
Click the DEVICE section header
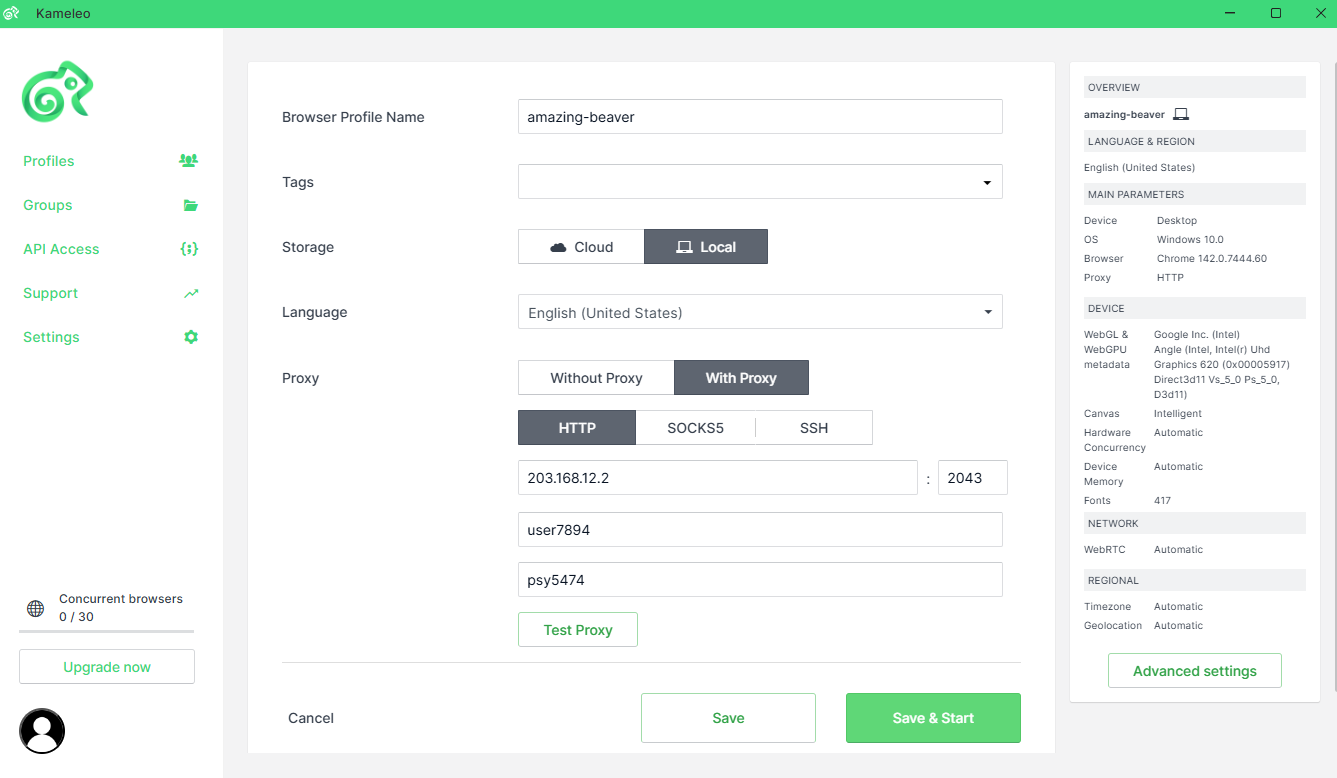1194,308
